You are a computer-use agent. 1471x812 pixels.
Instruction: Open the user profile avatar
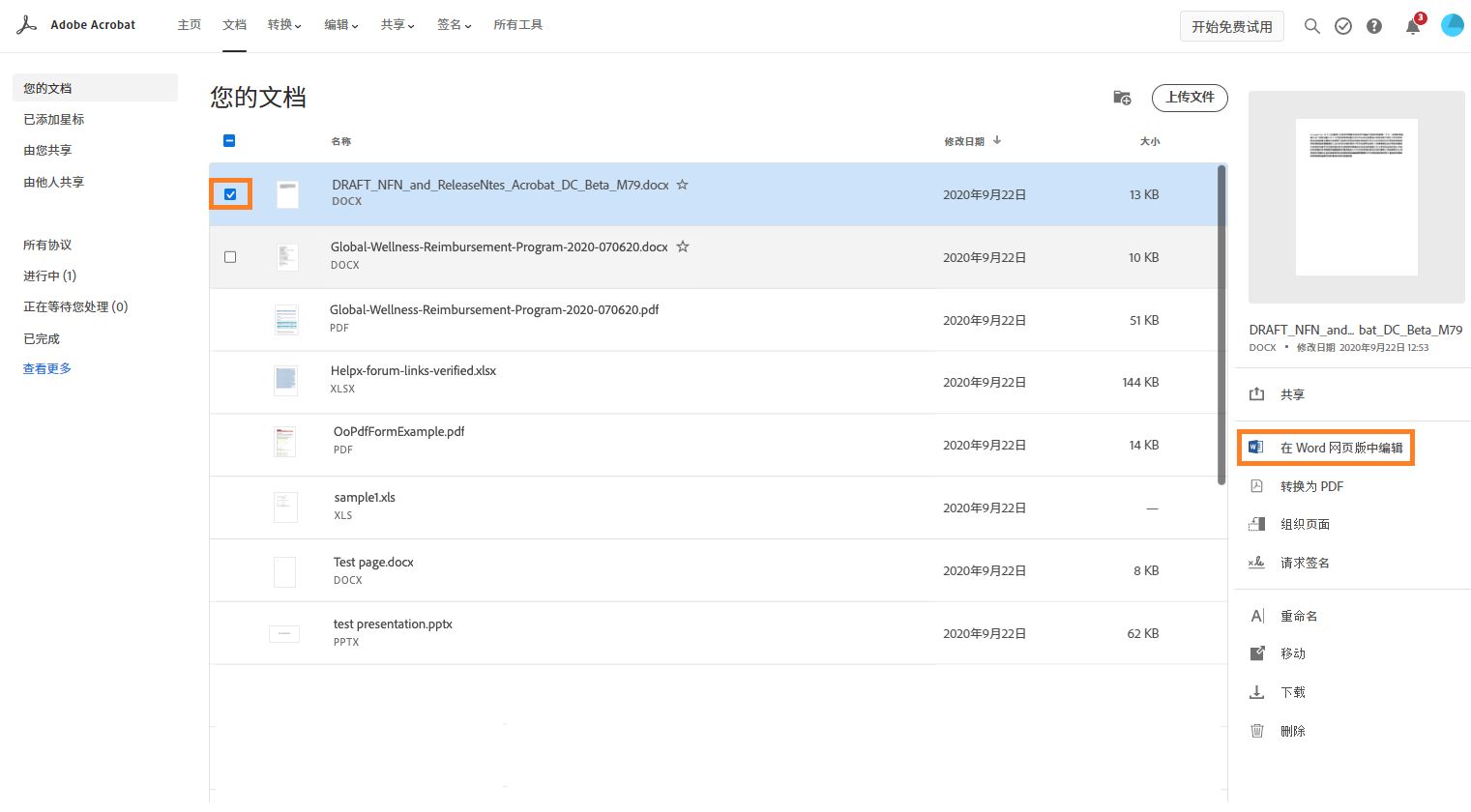click(1453, 25)
